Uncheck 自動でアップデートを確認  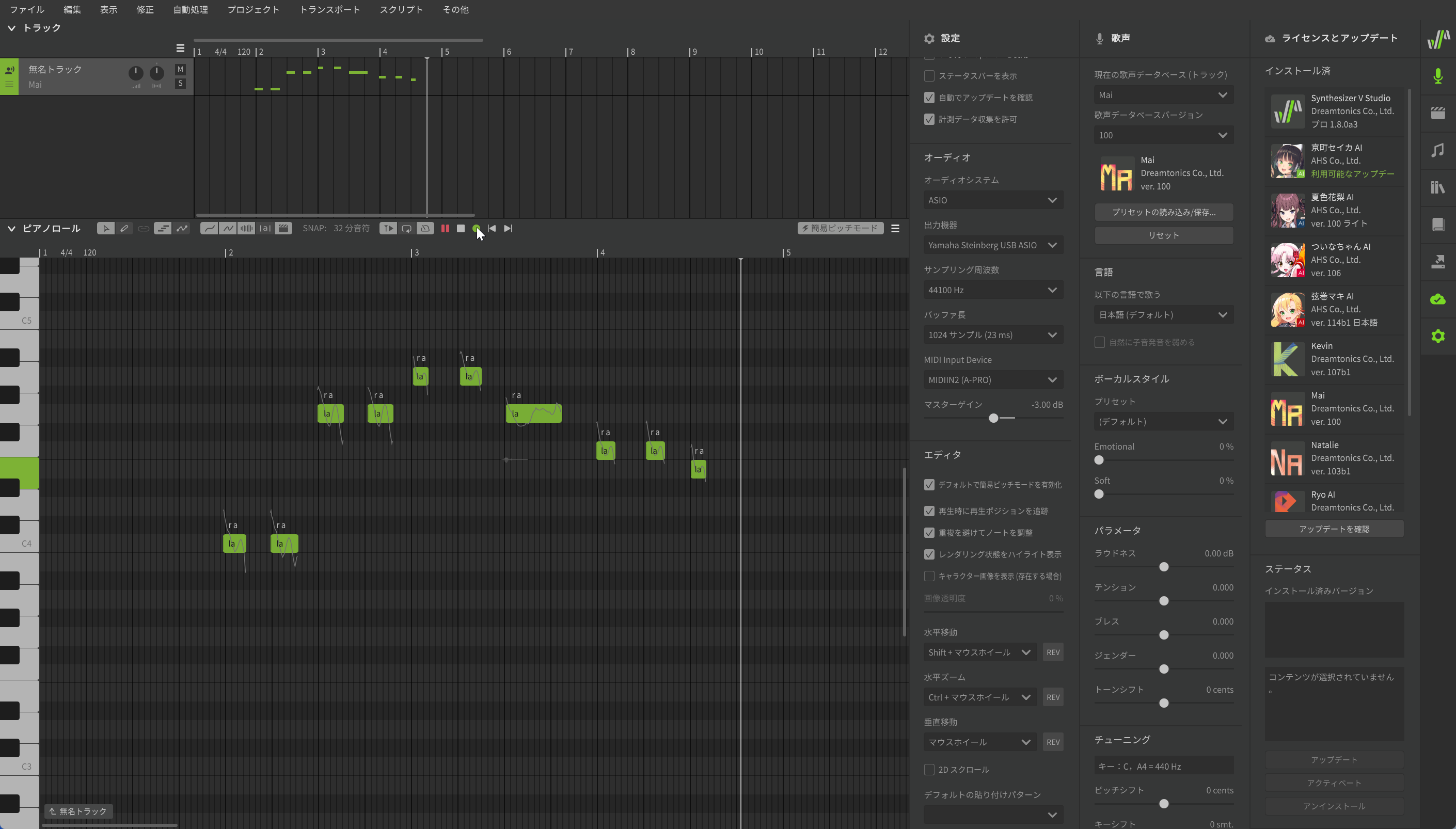[x=929, y=98]
